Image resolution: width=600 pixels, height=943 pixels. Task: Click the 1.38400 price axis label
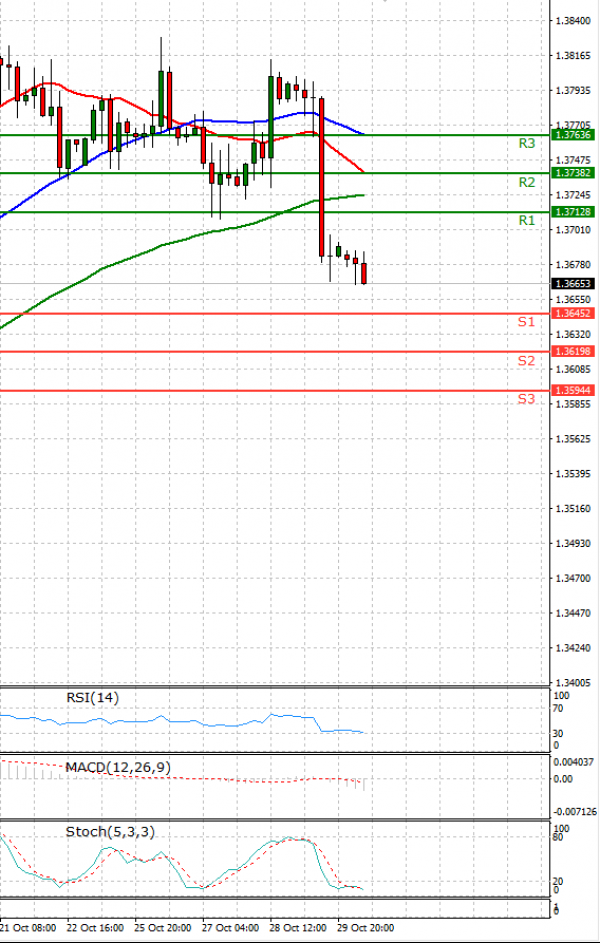[572, 20]
